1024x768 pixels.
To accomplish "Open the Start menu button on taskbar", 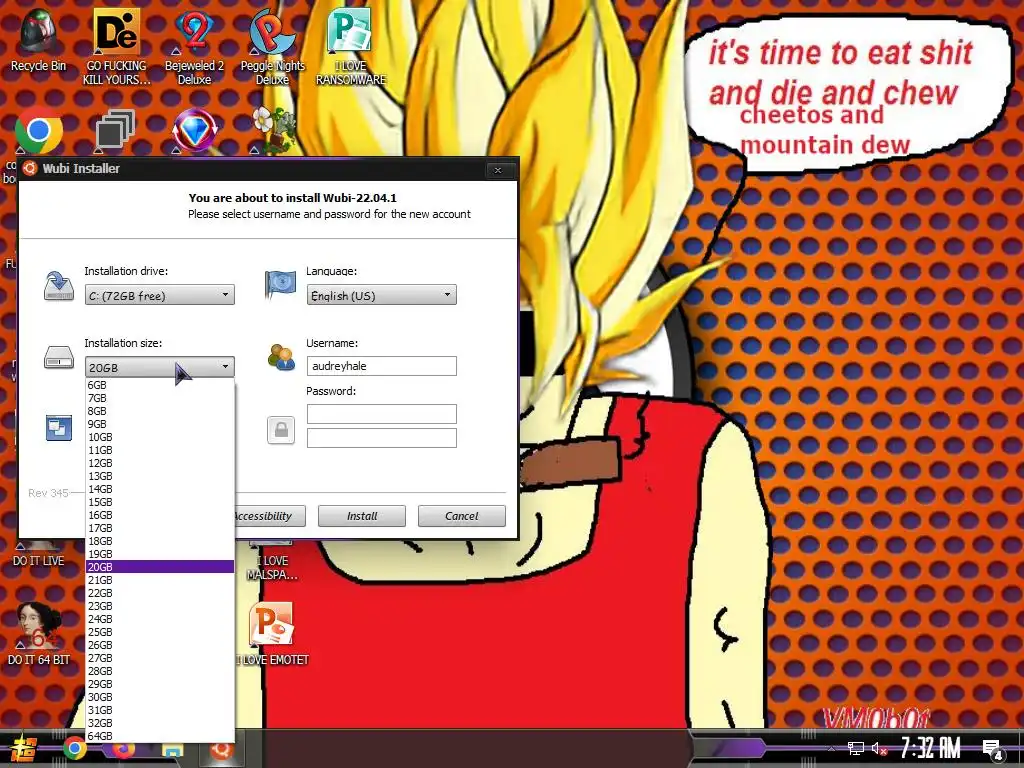I will [x=22, y=749].
